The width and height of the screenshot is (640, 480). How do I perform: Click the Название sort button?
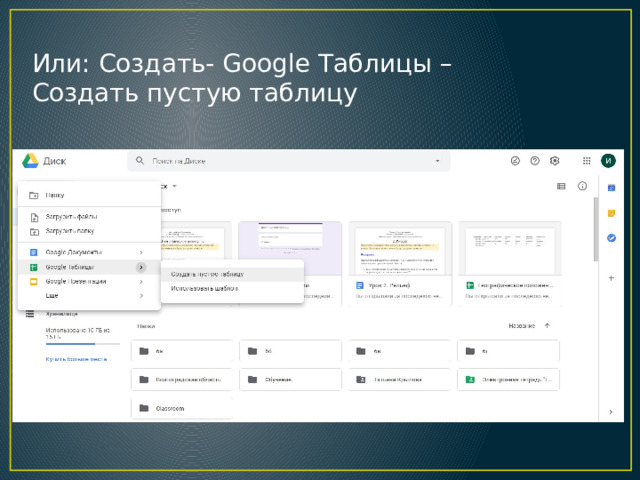pos(522,326)
